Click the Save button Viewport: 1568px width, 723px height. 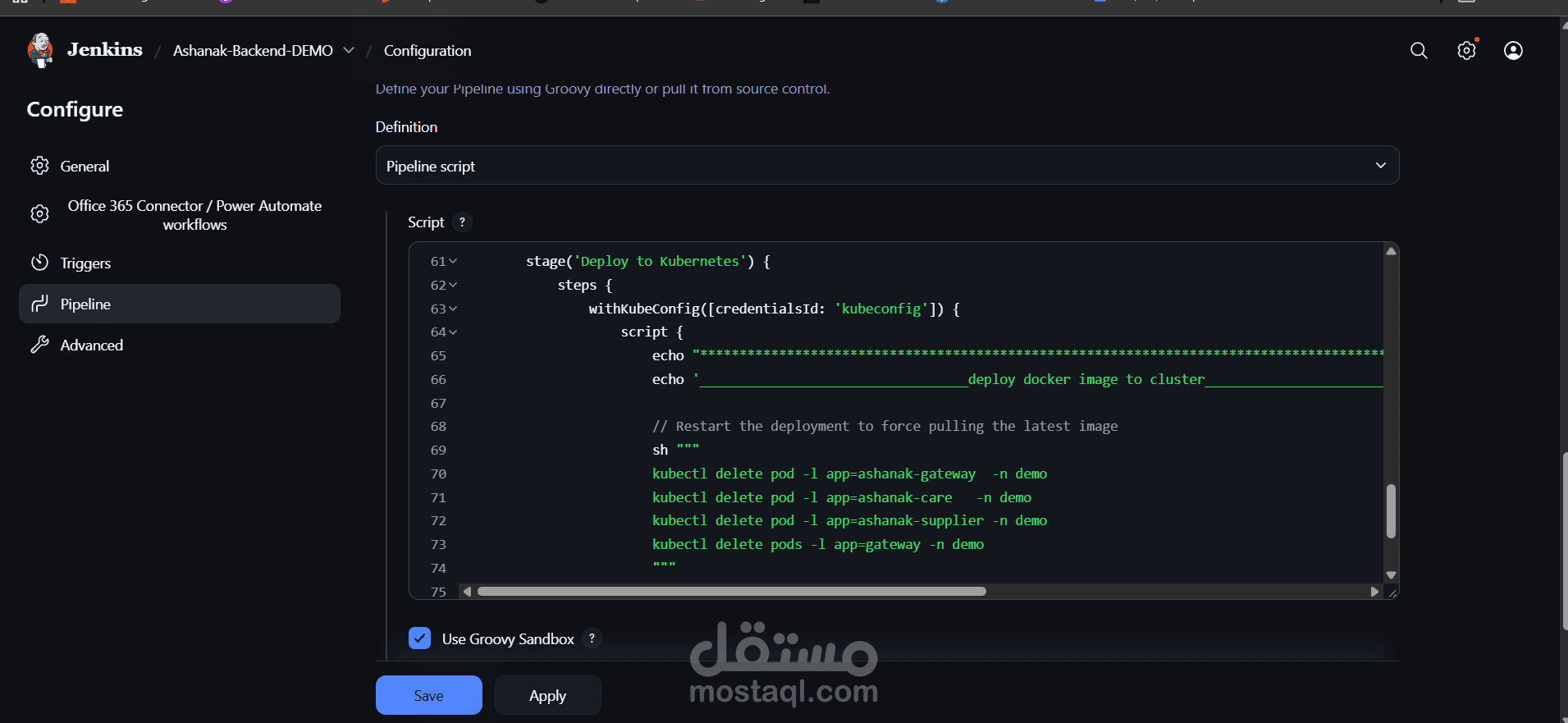[429, 695]
